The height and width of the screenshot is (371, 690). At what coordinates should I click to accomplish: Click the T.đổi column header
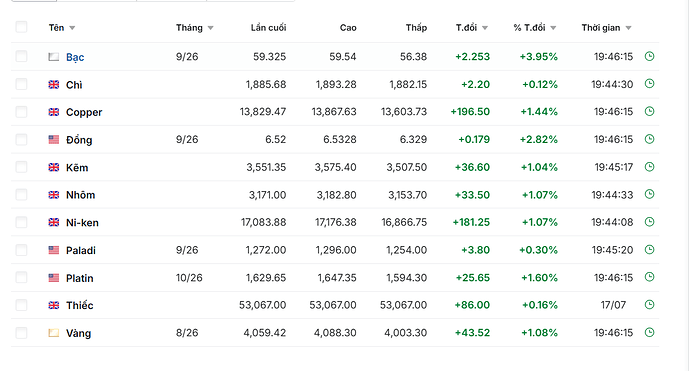[466, 28]
